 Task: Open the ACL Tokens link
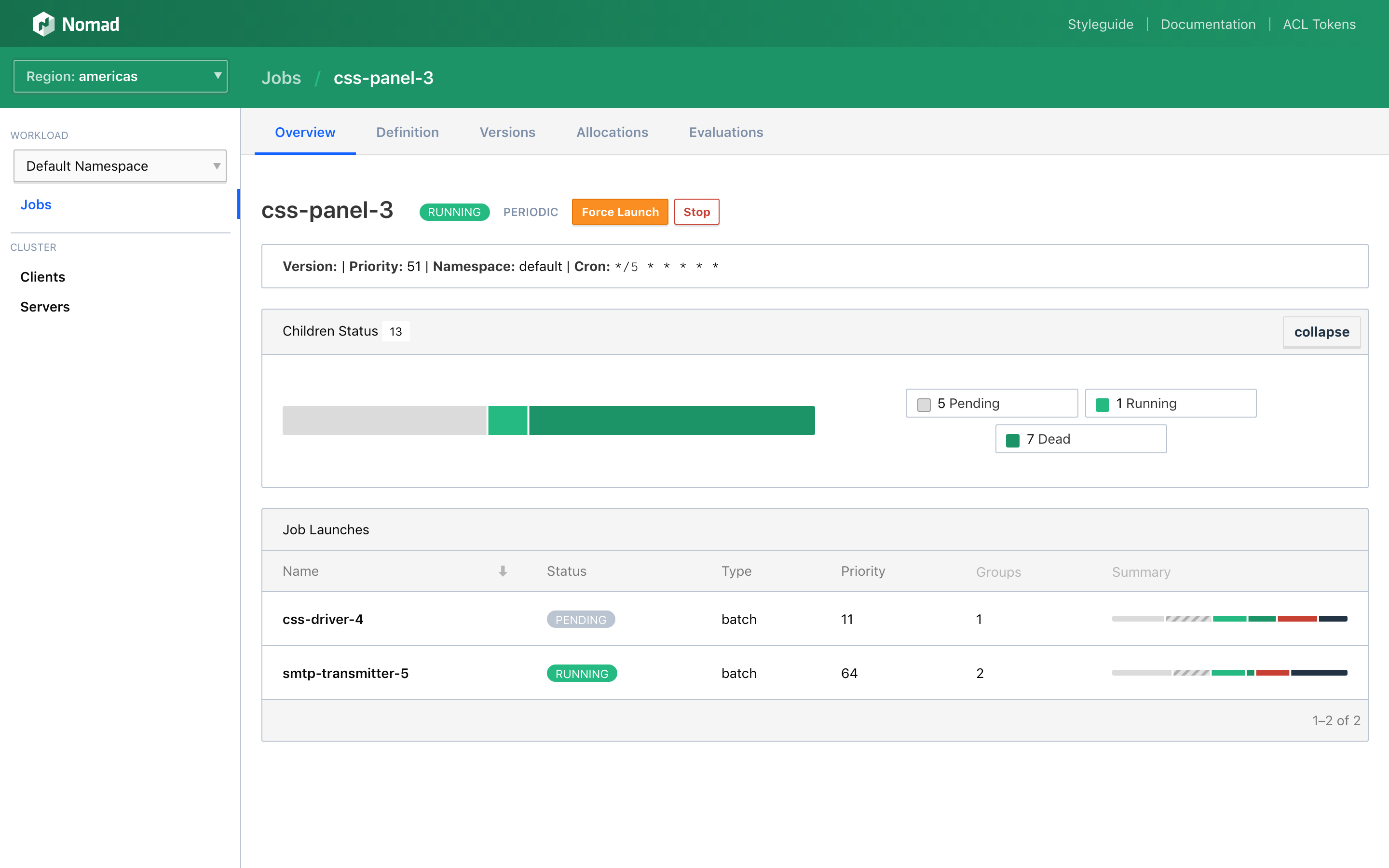click(1319, 24)
